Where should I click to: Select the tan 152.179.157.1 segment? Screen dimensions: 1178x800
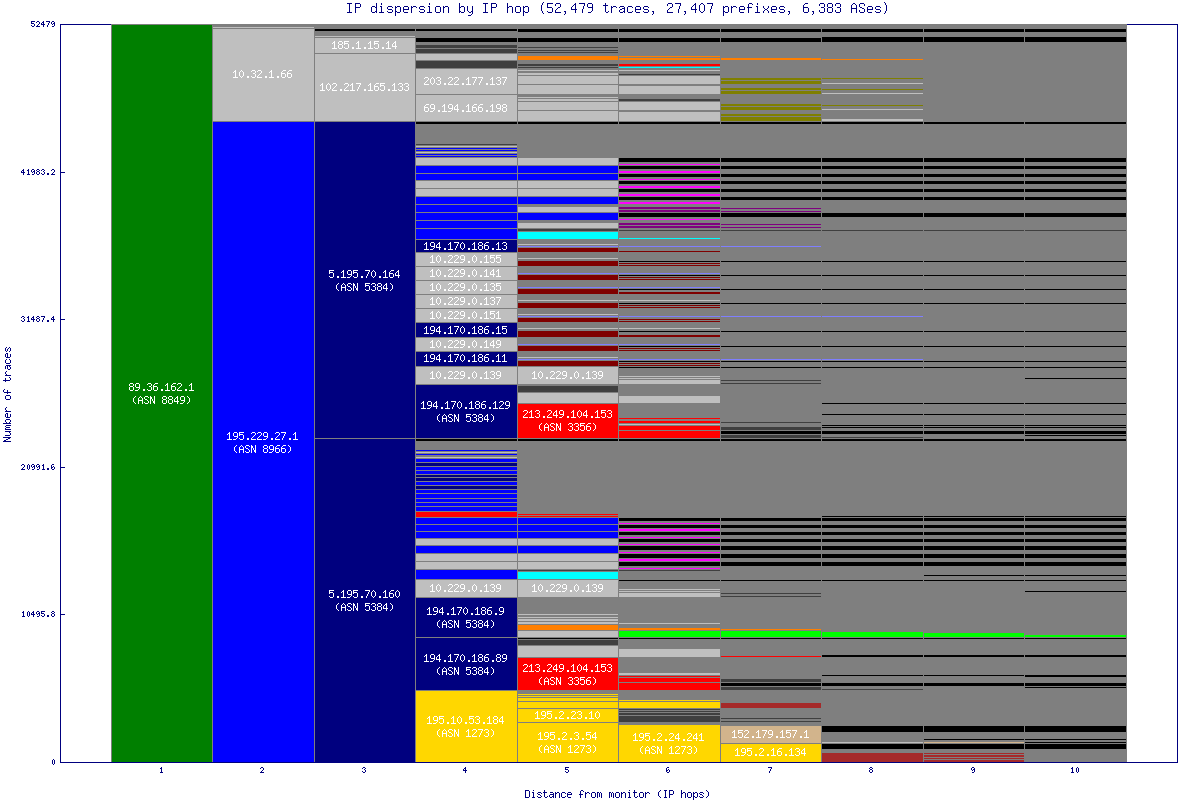coord(770,734)
